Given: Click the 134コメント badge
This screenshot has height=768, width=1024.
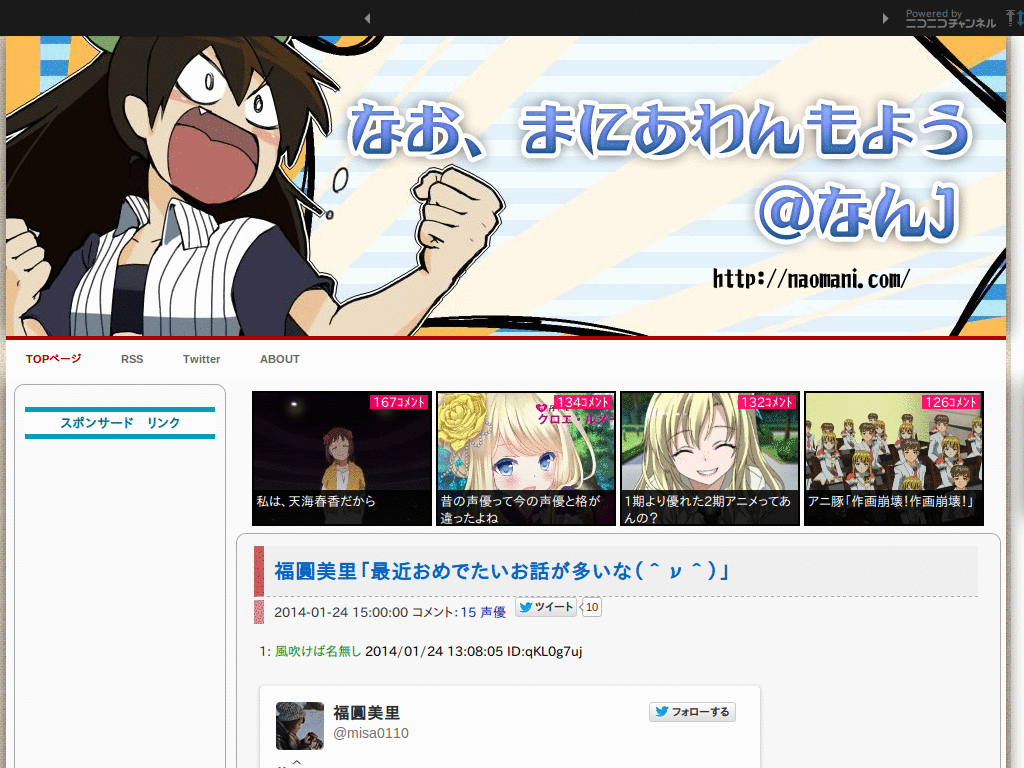Looking at the screenshot, I should pyautogui.click(x=584, y=402).
